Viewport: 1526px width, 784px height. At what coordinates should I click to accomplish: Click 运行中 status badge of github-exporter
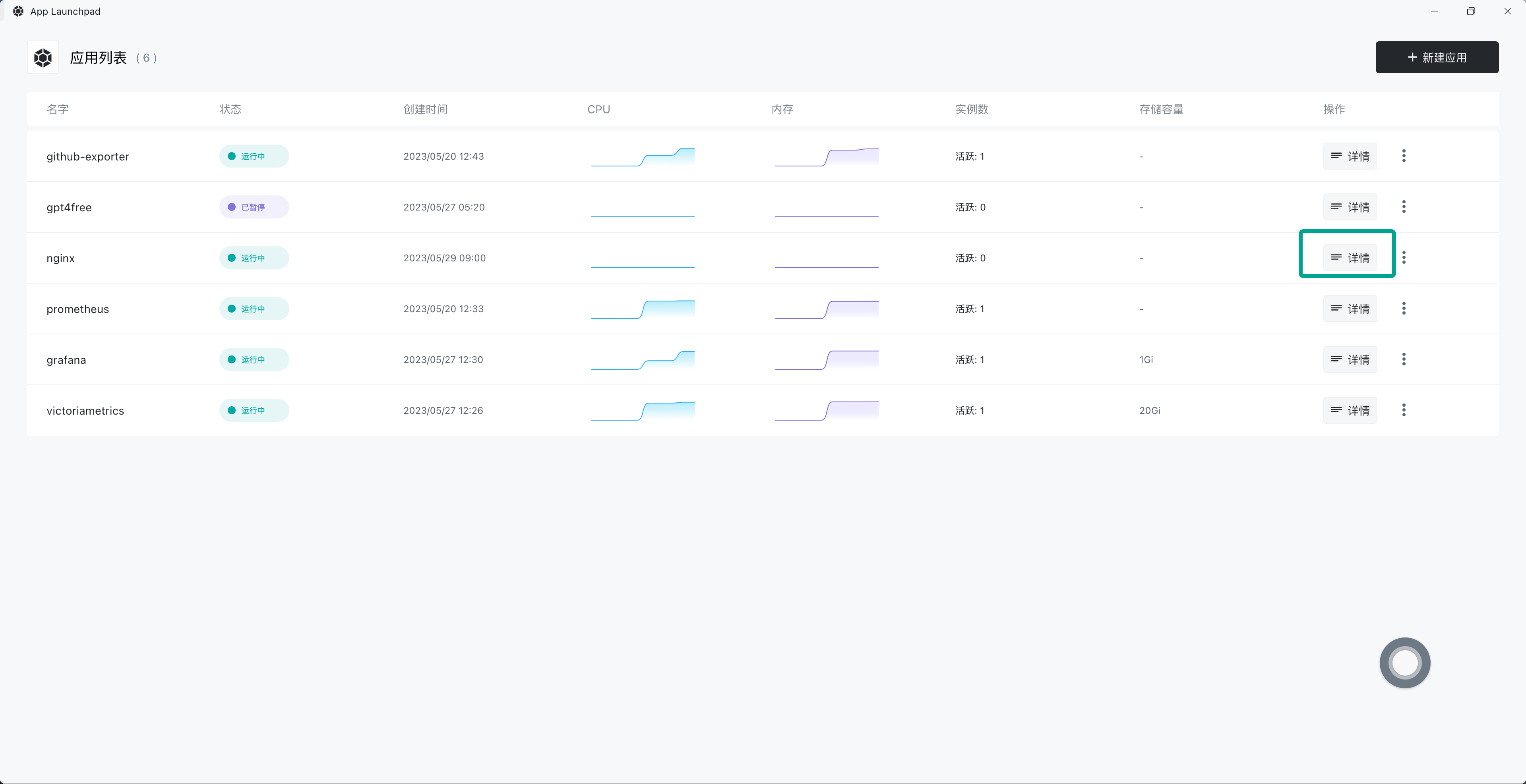[x=254, y=156]
